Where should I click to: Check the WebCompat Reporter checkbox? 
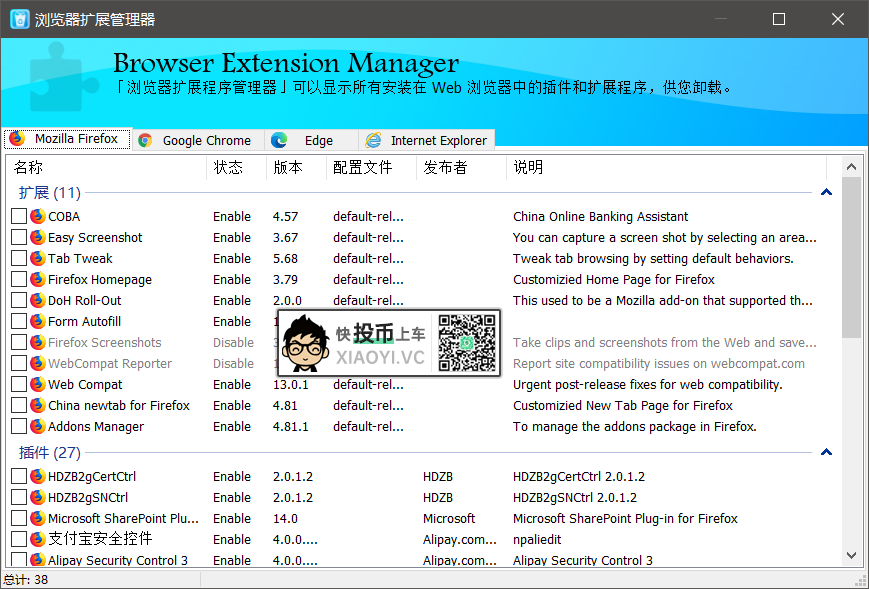pos(19,363)
